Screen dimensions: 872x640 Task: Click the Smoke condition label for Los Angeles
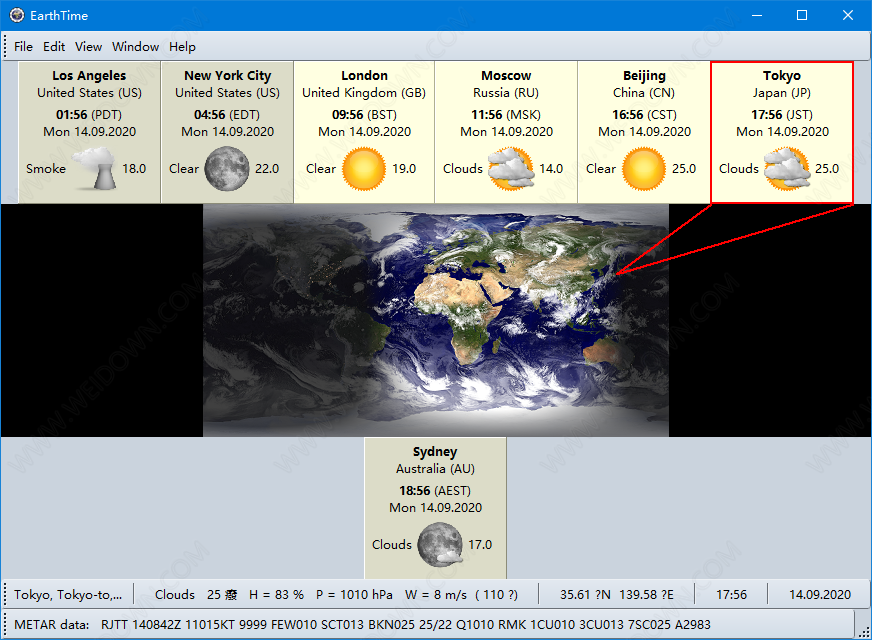tap(46, 168)
